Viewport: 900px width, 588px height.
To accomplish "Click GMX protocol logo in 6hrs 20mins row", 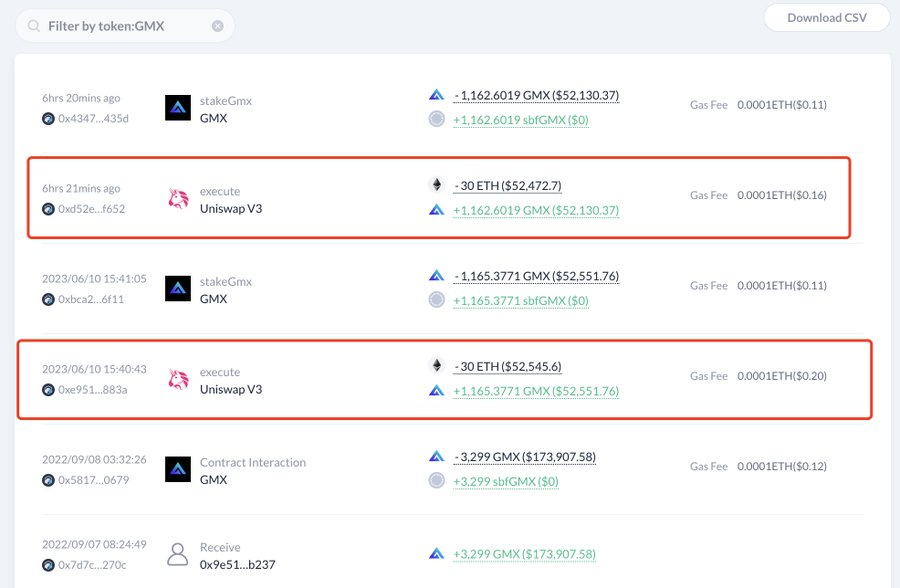I will tap(178, 107).
